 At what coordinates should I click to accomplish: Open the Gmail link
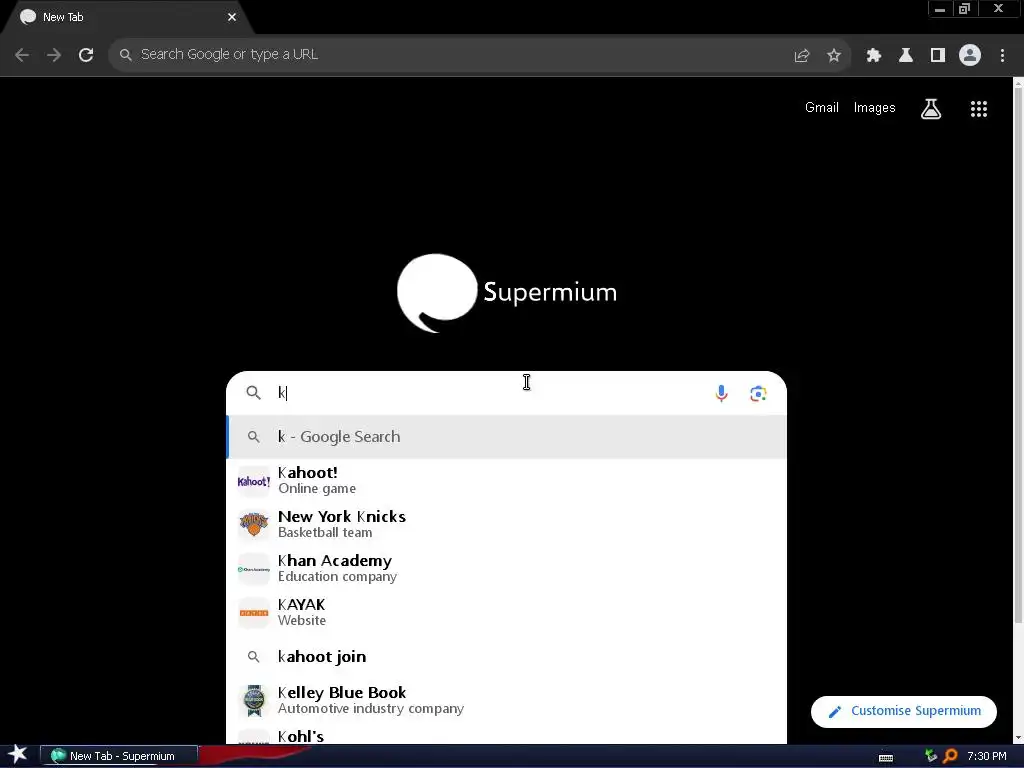point(822,108)
